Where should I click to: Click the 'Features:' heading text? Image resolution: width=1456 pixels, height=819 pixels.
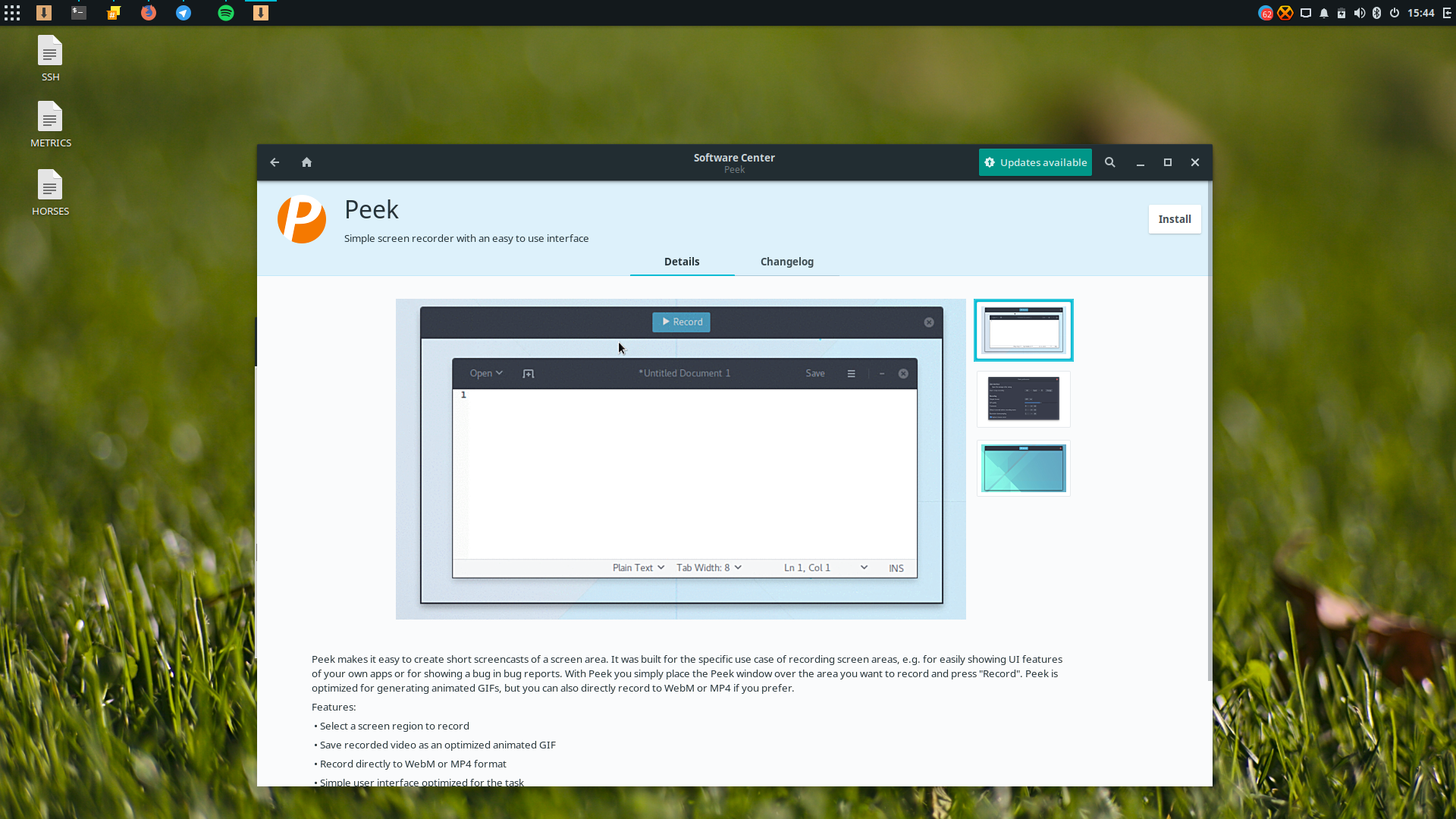(334, 707)
